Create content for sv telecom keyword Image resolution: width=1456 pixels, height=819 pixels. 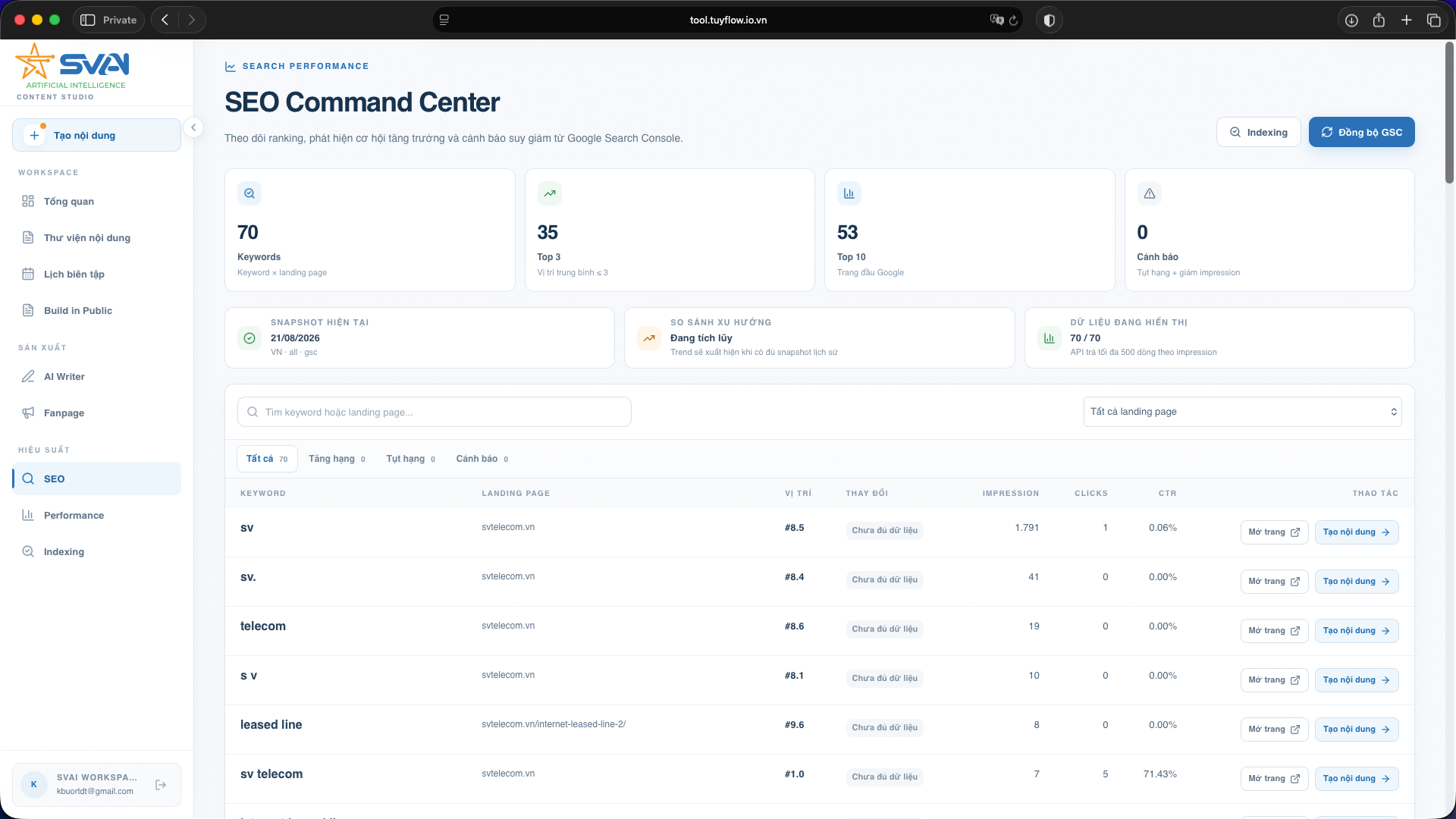[x=1357, y=779]
